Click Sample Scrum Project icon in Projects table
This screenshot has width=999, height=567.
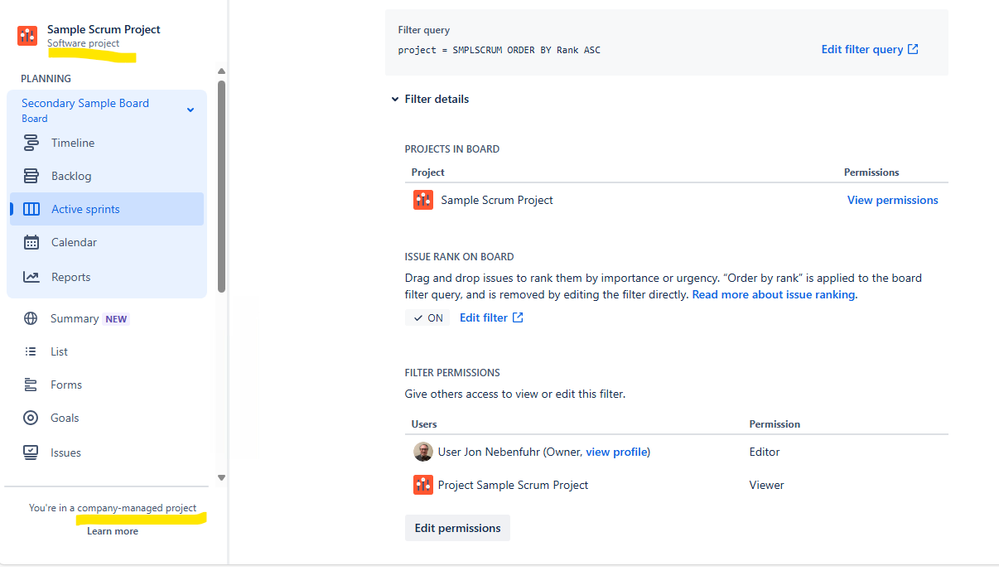click(423, 200)
